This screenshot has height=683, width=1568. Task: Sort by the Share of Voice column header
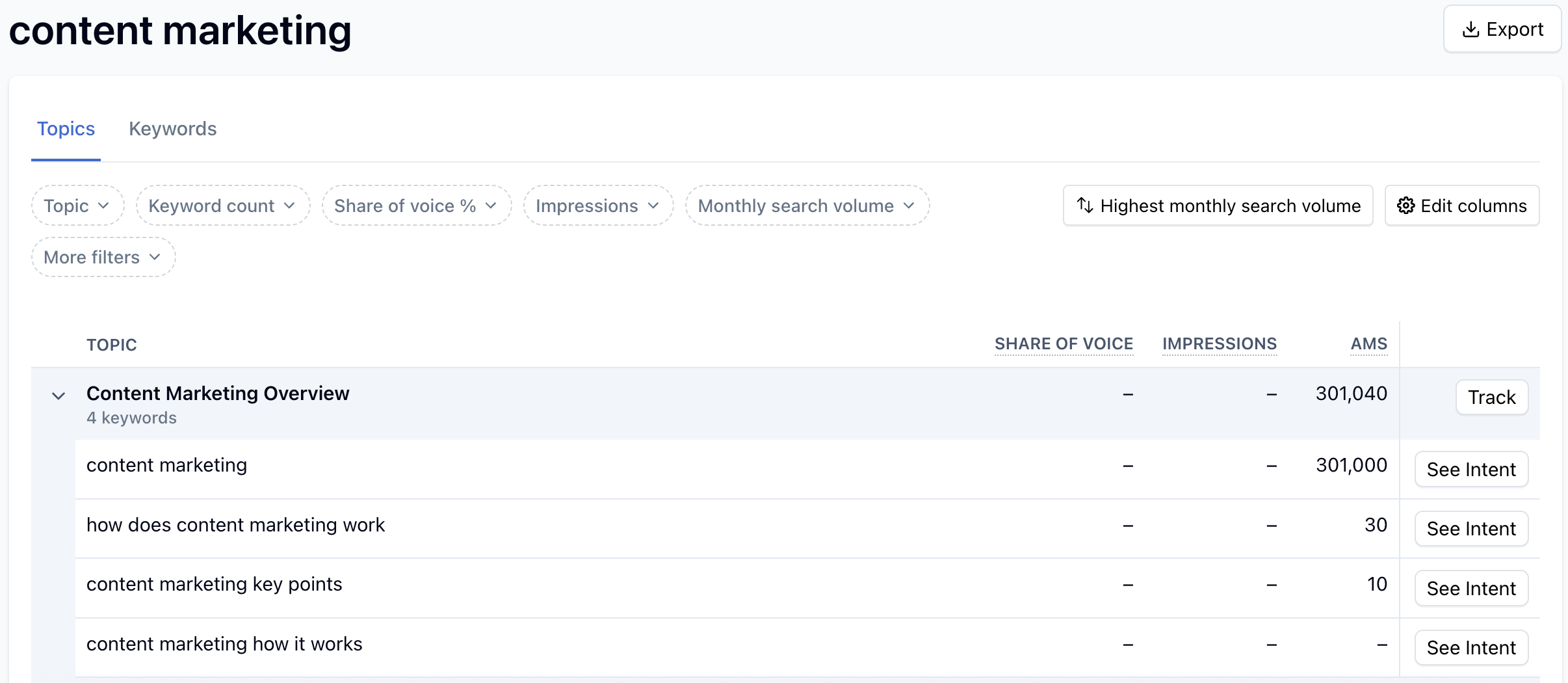[1063, 344]
